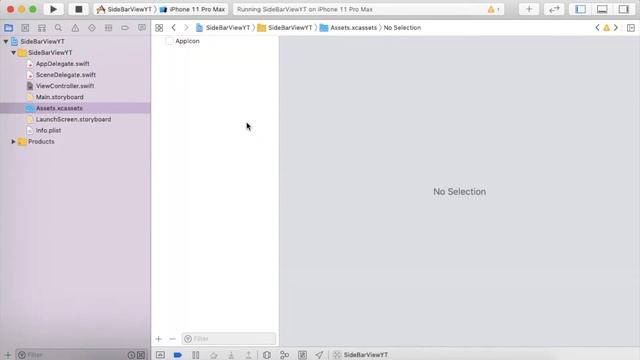Add a new asset with the plus button
Image resolution: width=640 pixels, height=360 pixels.
159,339
